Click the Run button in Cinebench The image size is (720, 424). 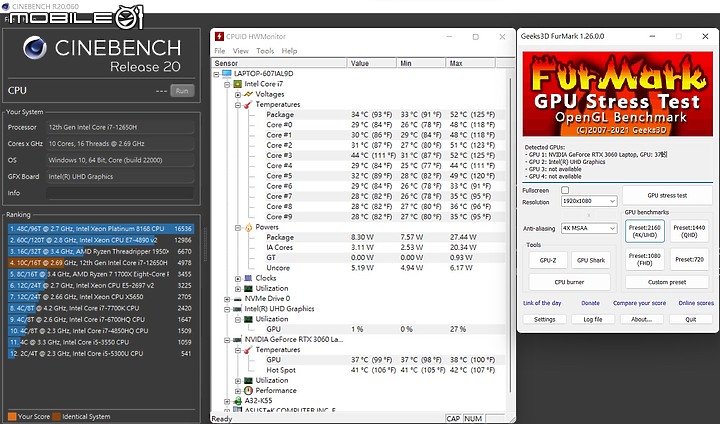point(182,91)
